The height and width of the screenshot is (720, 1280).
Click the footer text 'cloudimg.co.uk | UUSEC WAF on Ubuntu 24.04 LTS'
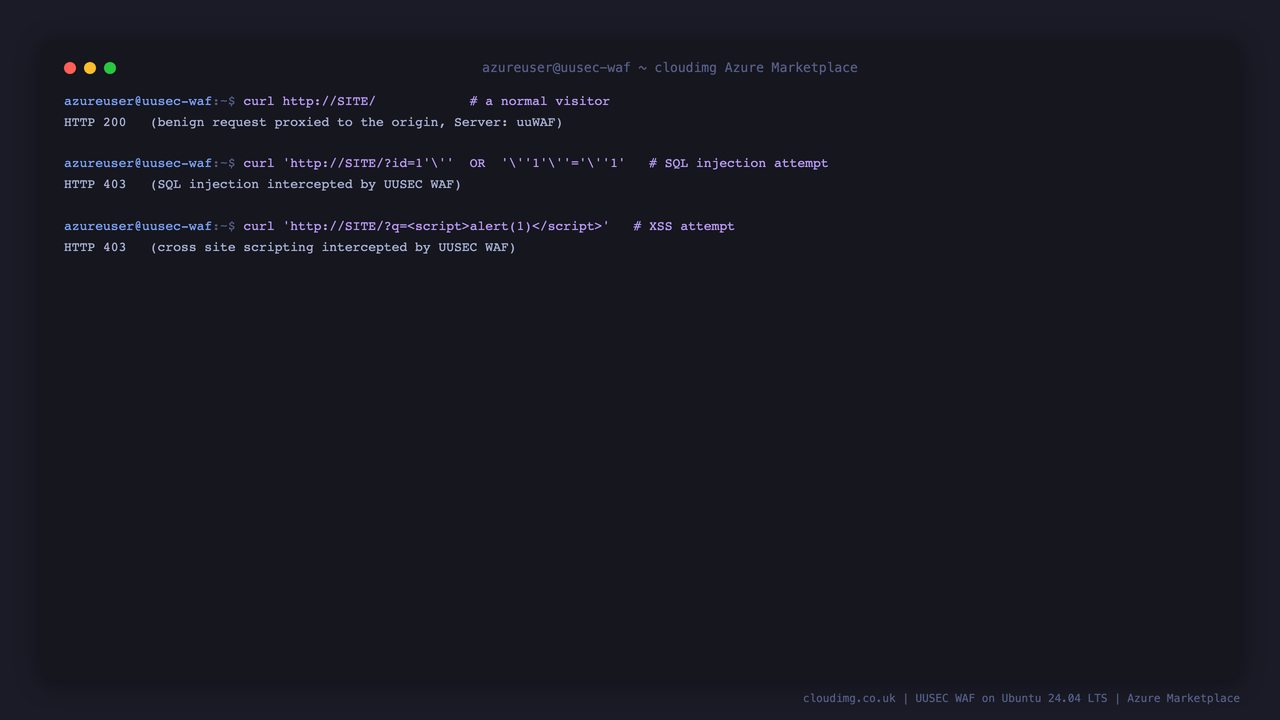point(955,698)
